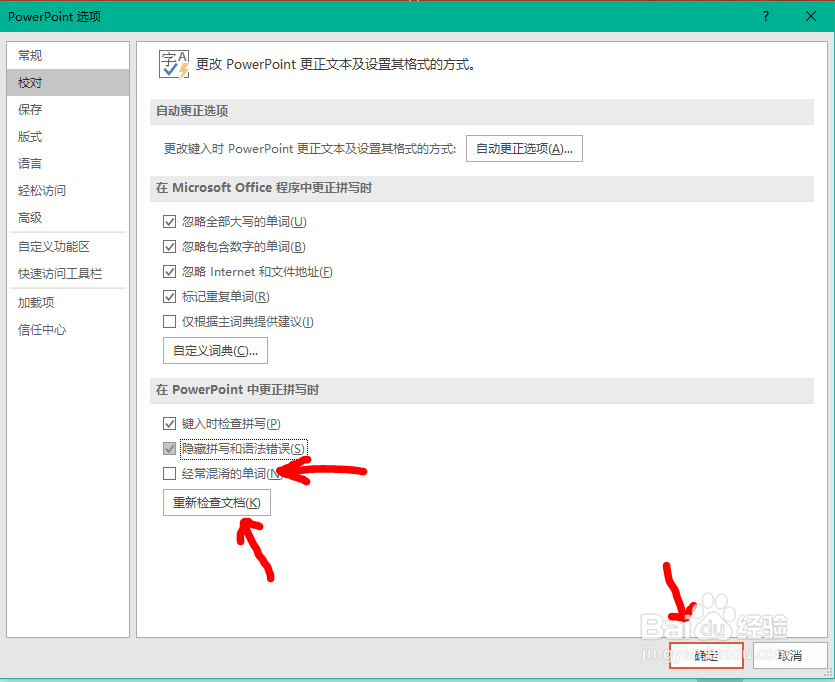Close the PowerPoint 选项 dialog
Viewport: 835px width, 682px height.
pos(811,17)
